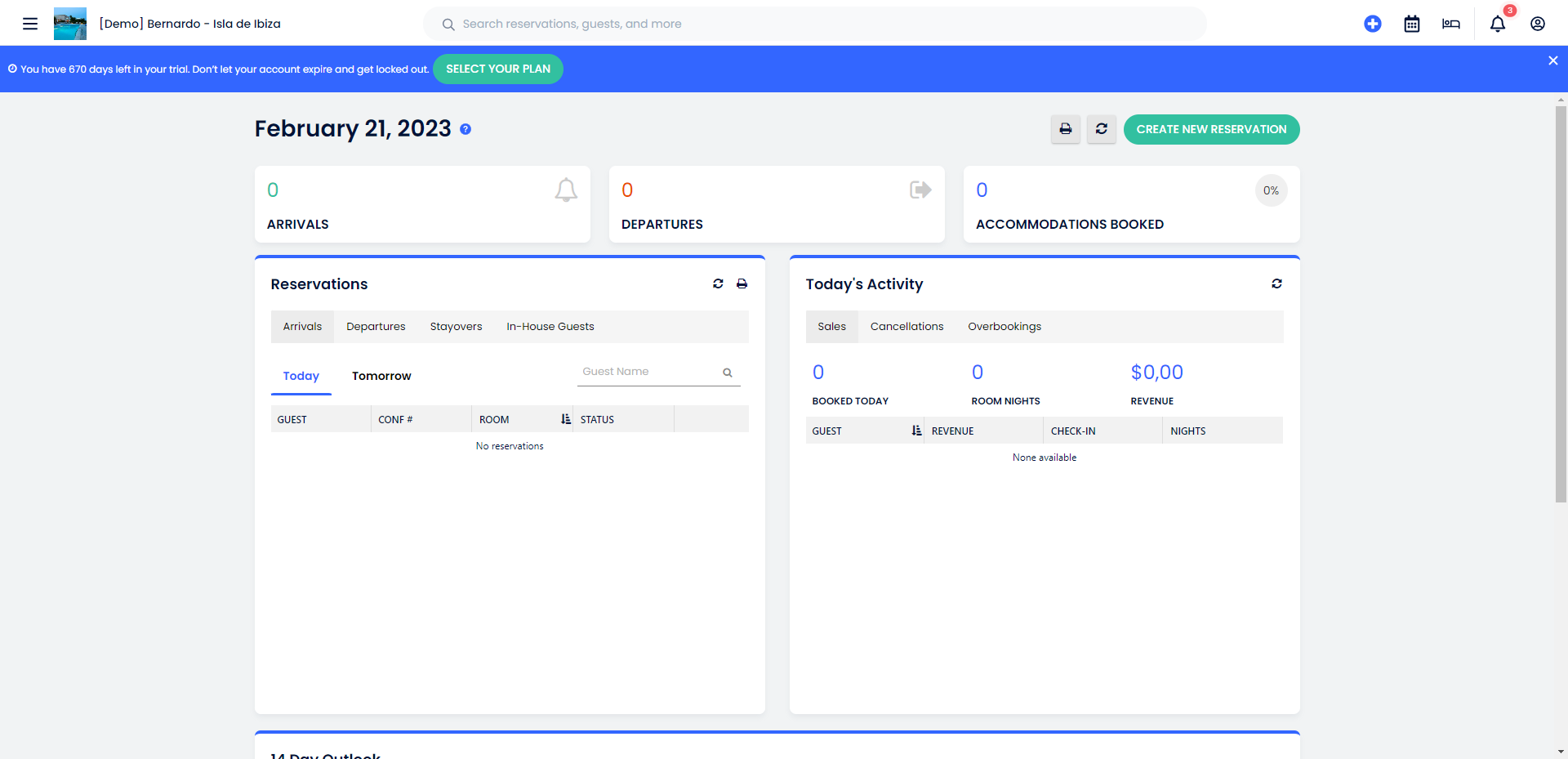Click the dashboard print icon button
1568x759 pixels.
[1066, 129]
